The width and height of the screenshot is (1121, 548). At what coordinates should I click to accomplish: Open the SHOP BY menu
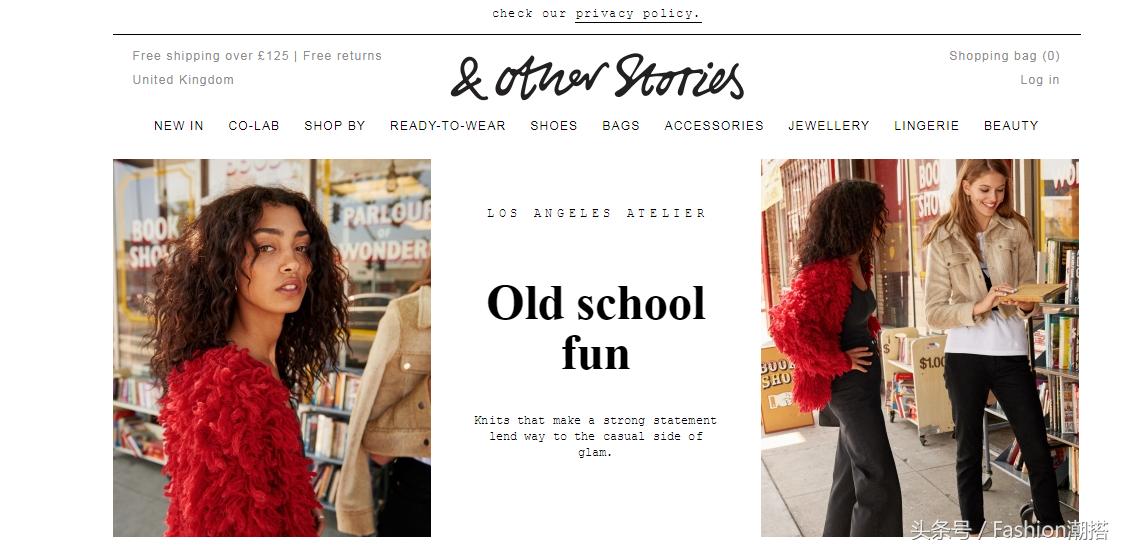(335, 126)
